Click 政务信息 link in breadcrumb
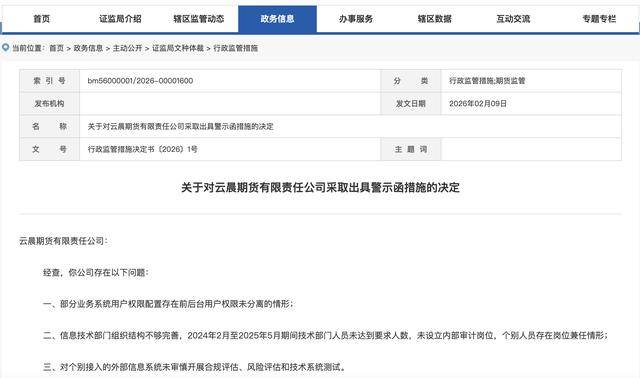640x378 pixels. 88,48
